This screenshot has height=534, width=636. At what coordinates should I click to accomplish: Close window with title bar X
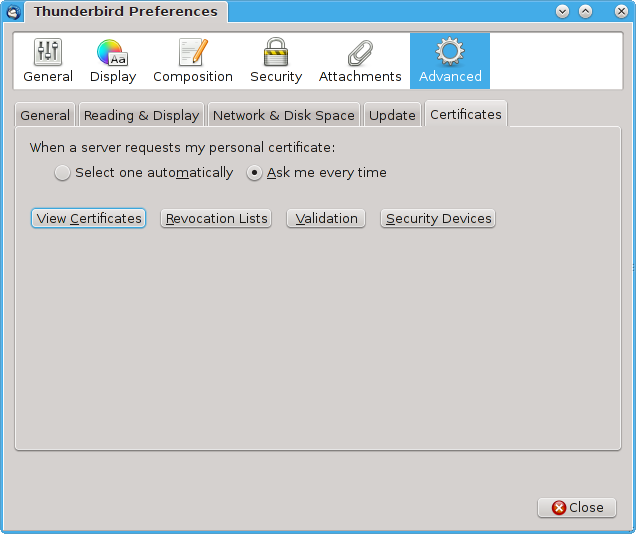[x=621, y=12]
